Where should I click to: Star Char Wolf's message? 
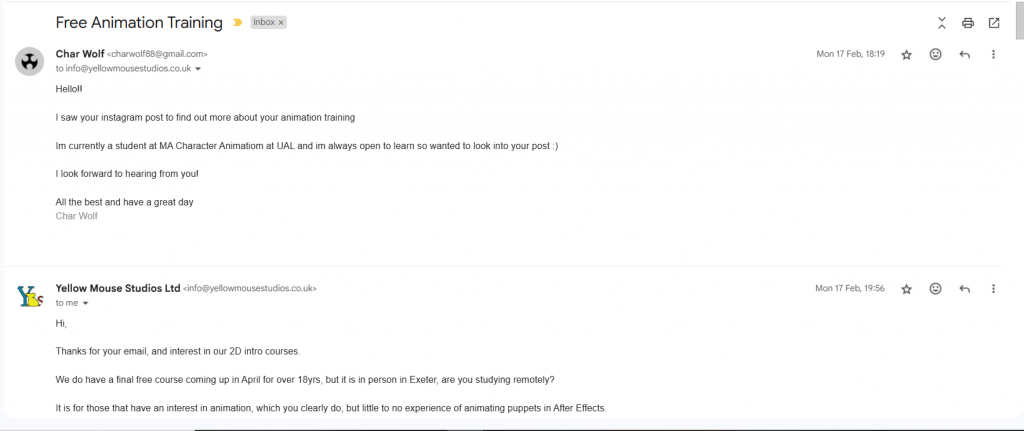[x=906, y=55]
